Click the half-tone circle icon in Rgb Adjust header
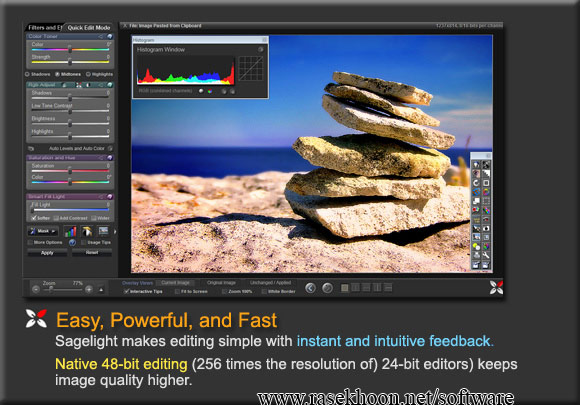 pyautogui.click(x=88, y=85)
